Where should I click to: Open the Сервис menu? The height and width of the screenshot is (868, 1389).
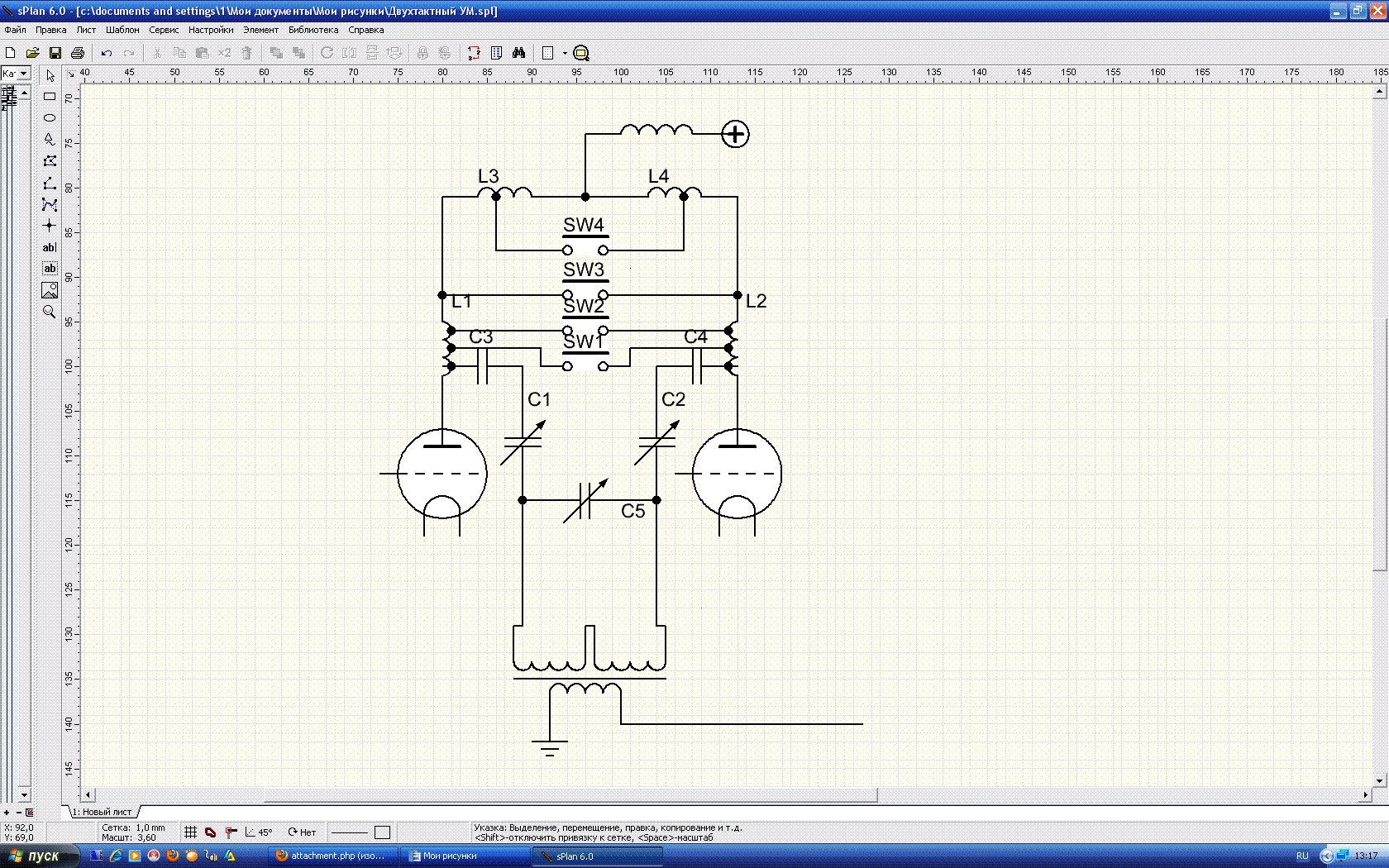(164, 30)
